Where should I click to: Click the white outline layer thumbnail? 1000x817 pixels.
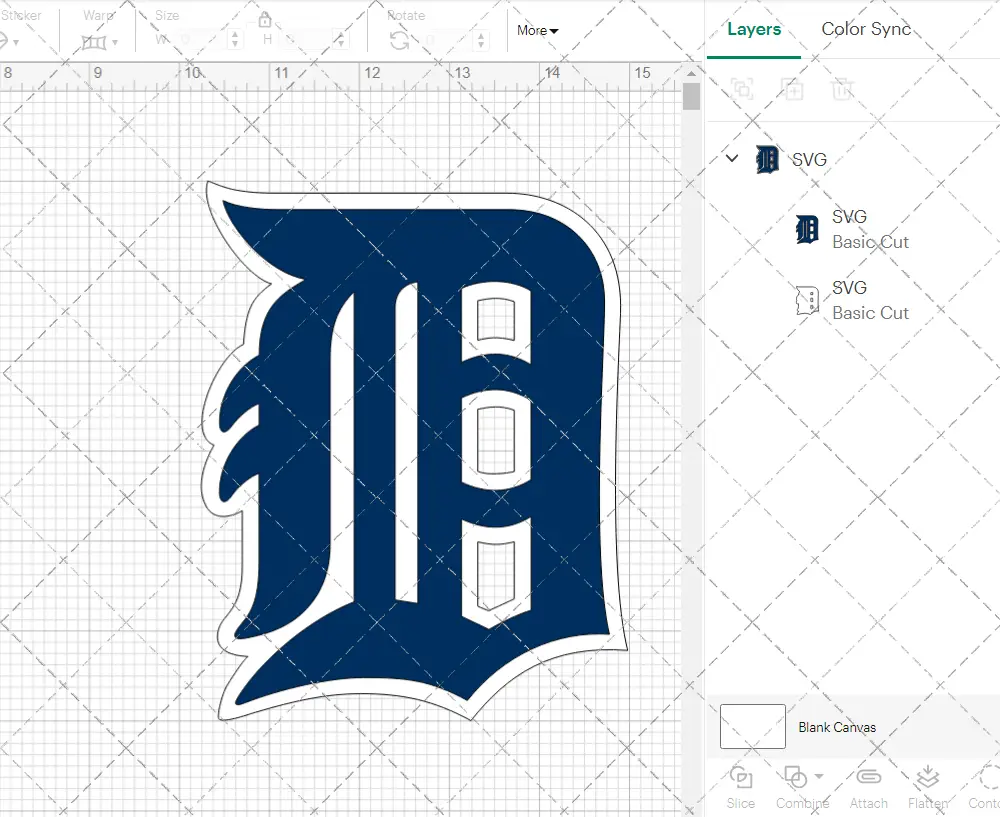[x=807, y=300]
